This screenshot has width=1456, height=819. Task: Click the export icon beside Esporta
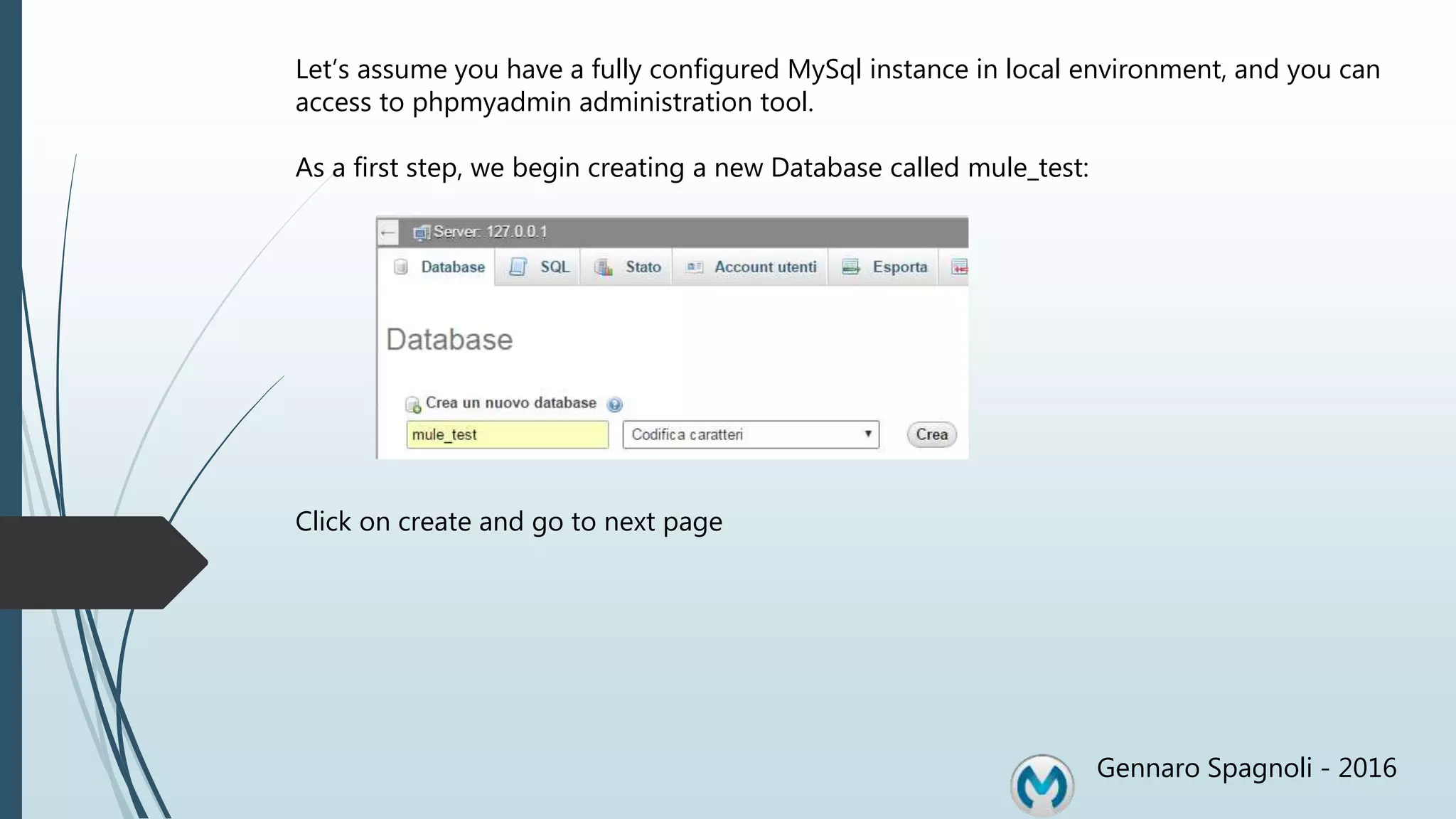click(850, 267)
